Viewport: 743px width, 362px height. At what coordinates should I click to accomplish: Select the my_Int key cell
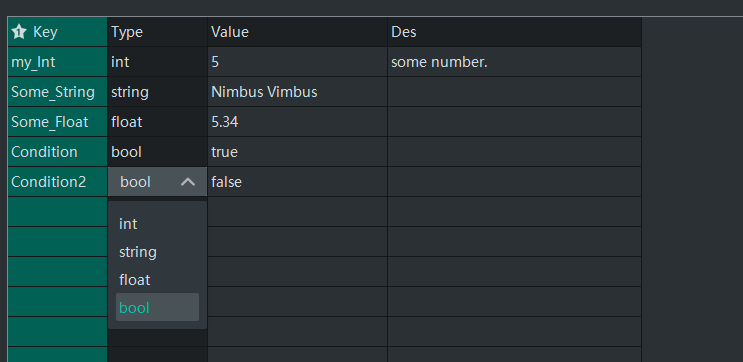57,62
